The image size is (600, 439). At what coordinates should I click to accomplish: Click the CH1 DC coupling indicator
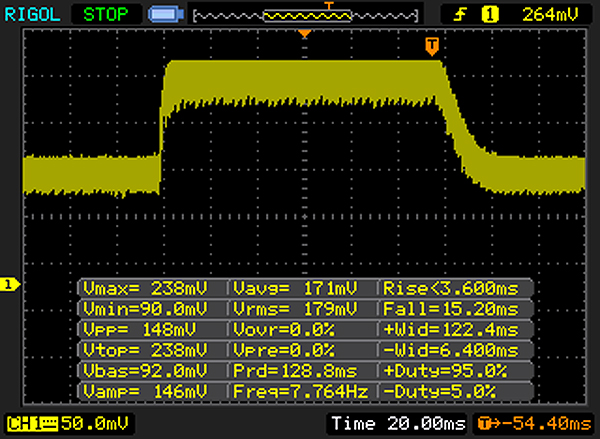click(32, 424)
